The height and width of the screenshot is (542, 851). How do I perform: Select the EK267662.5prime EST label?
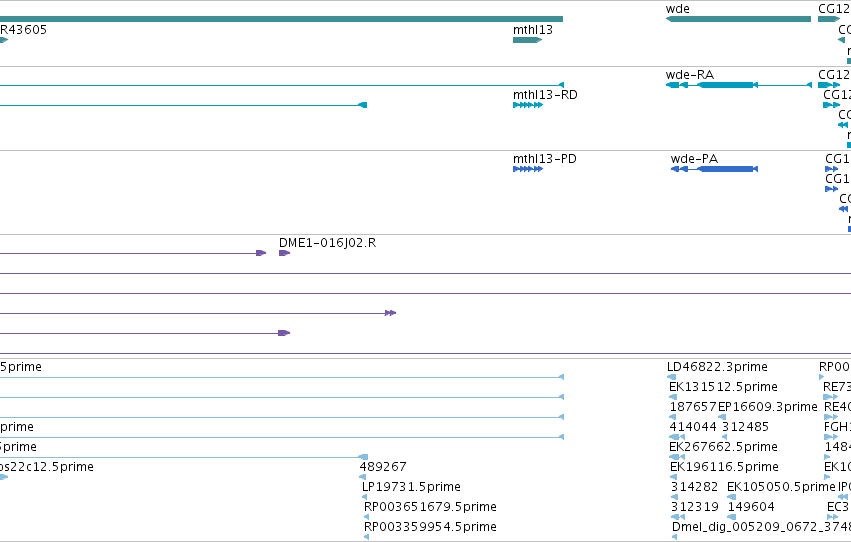[x=723, y=447]
